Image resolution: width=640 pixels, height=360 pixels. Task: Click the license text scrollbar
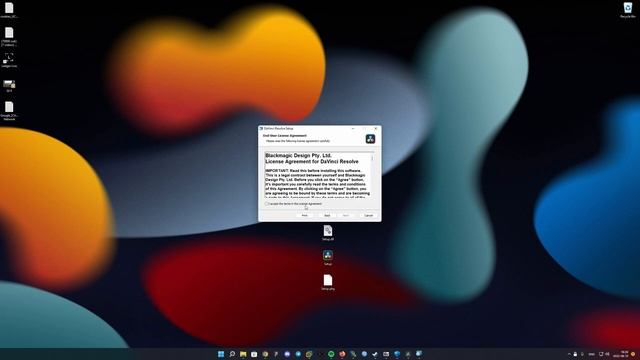(372, 175)
